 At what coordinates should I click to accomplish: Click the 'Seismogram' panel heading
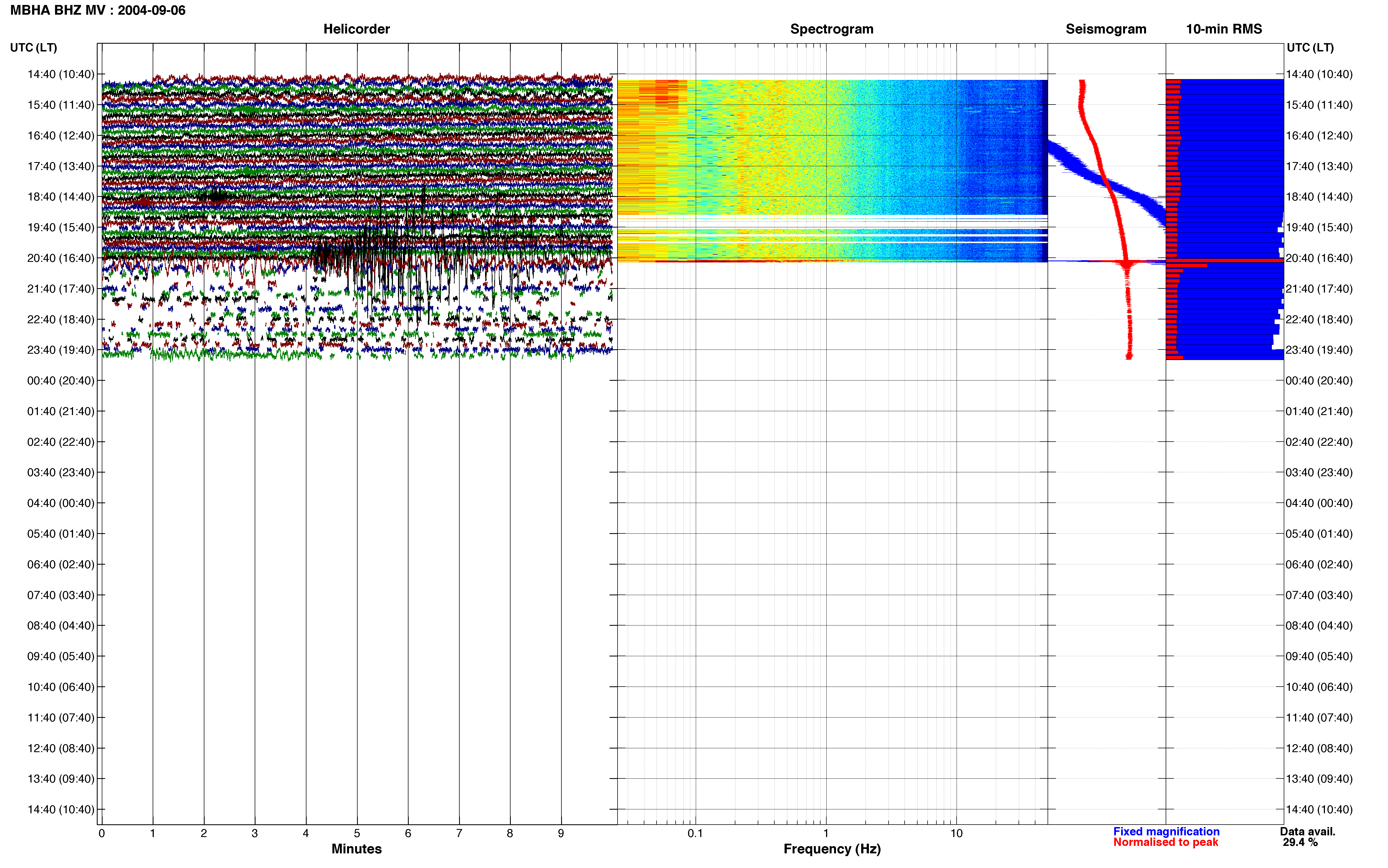coord(1106,29)
